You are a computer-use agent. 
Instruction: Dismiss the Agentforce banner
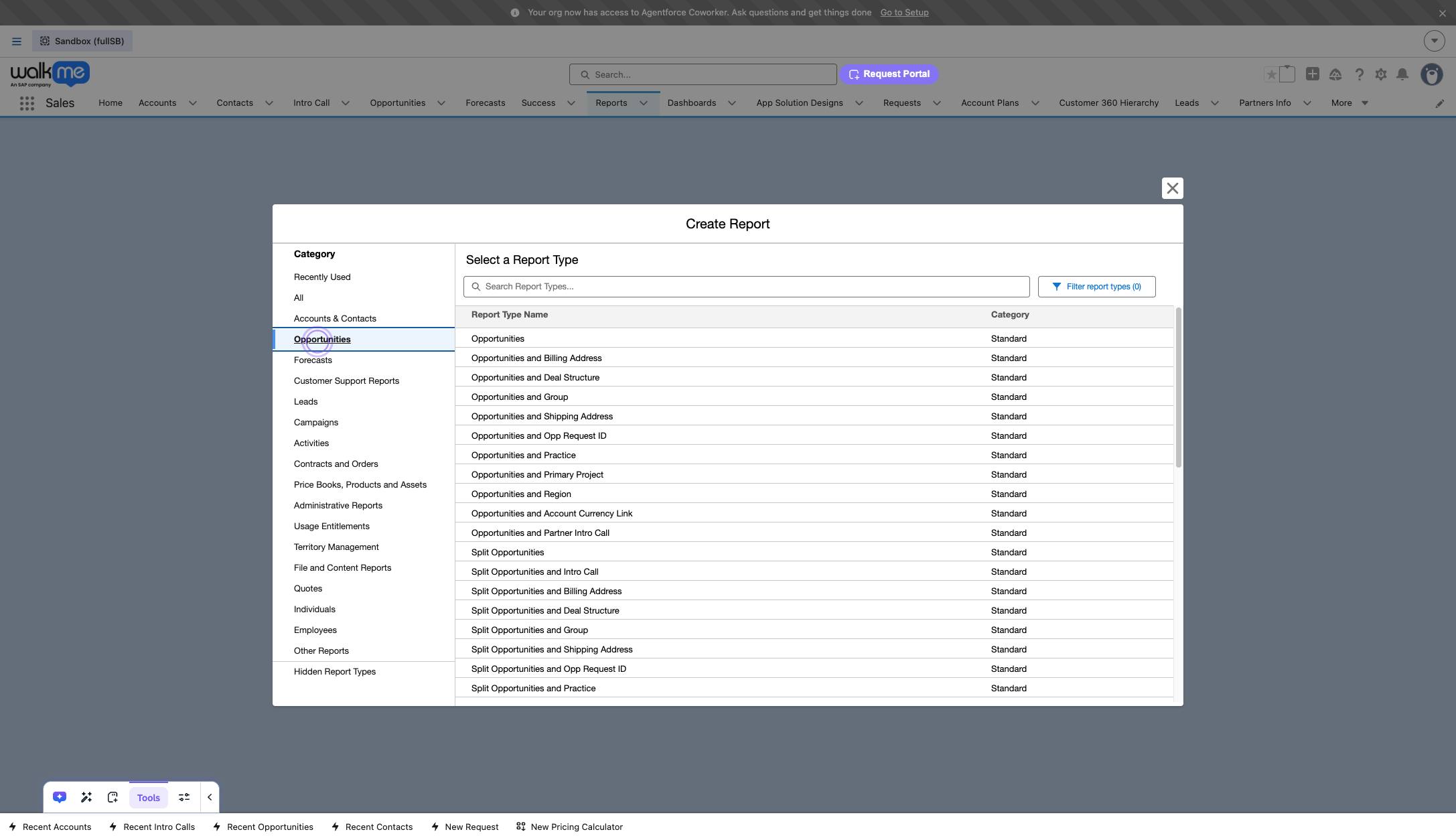pyautogui.click(x=1443, y=13)
